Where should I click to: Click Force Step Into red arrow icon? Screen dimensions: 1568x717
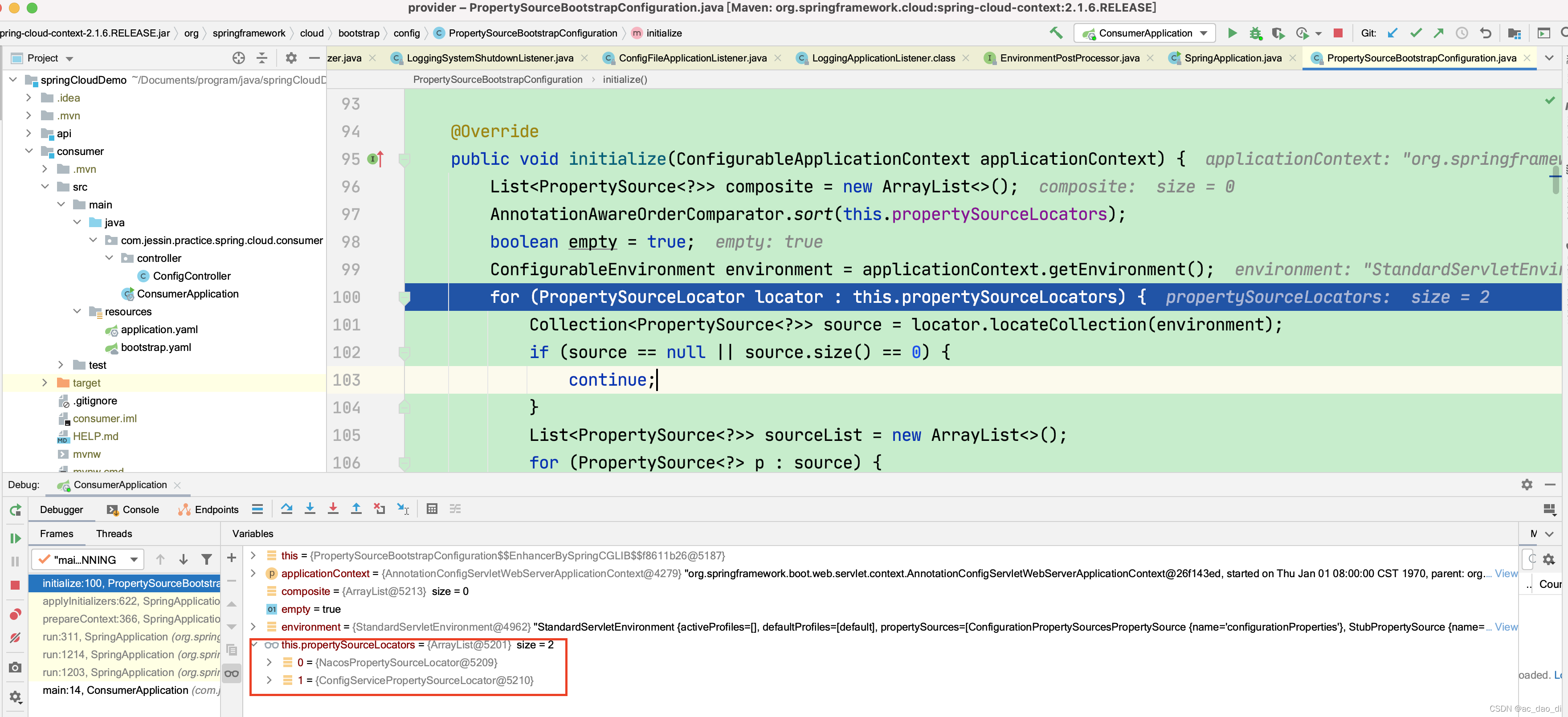(x=333, y=509)
